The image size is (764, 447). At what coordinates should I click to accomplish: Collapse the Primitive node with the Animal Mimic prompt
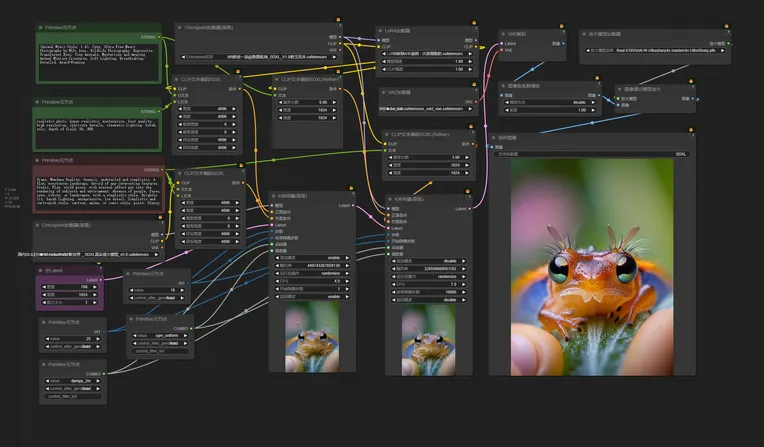click(41, 28)
